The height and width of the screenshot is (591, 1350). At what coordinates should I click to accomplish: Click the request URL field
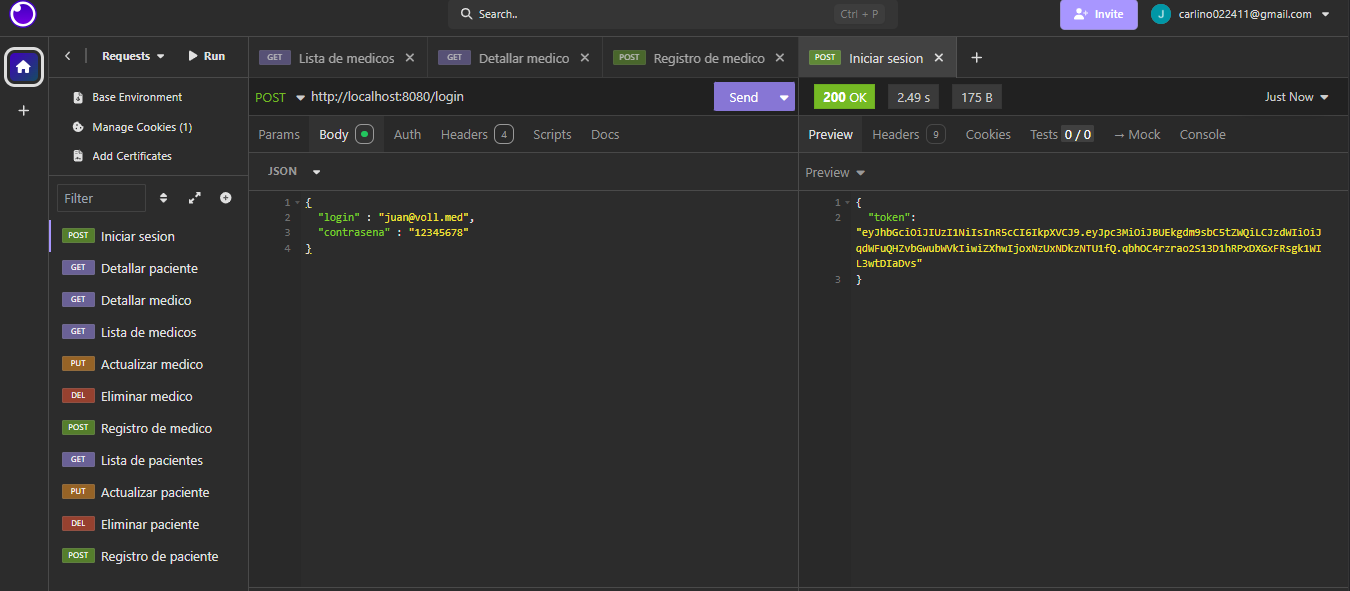(508, 97)
